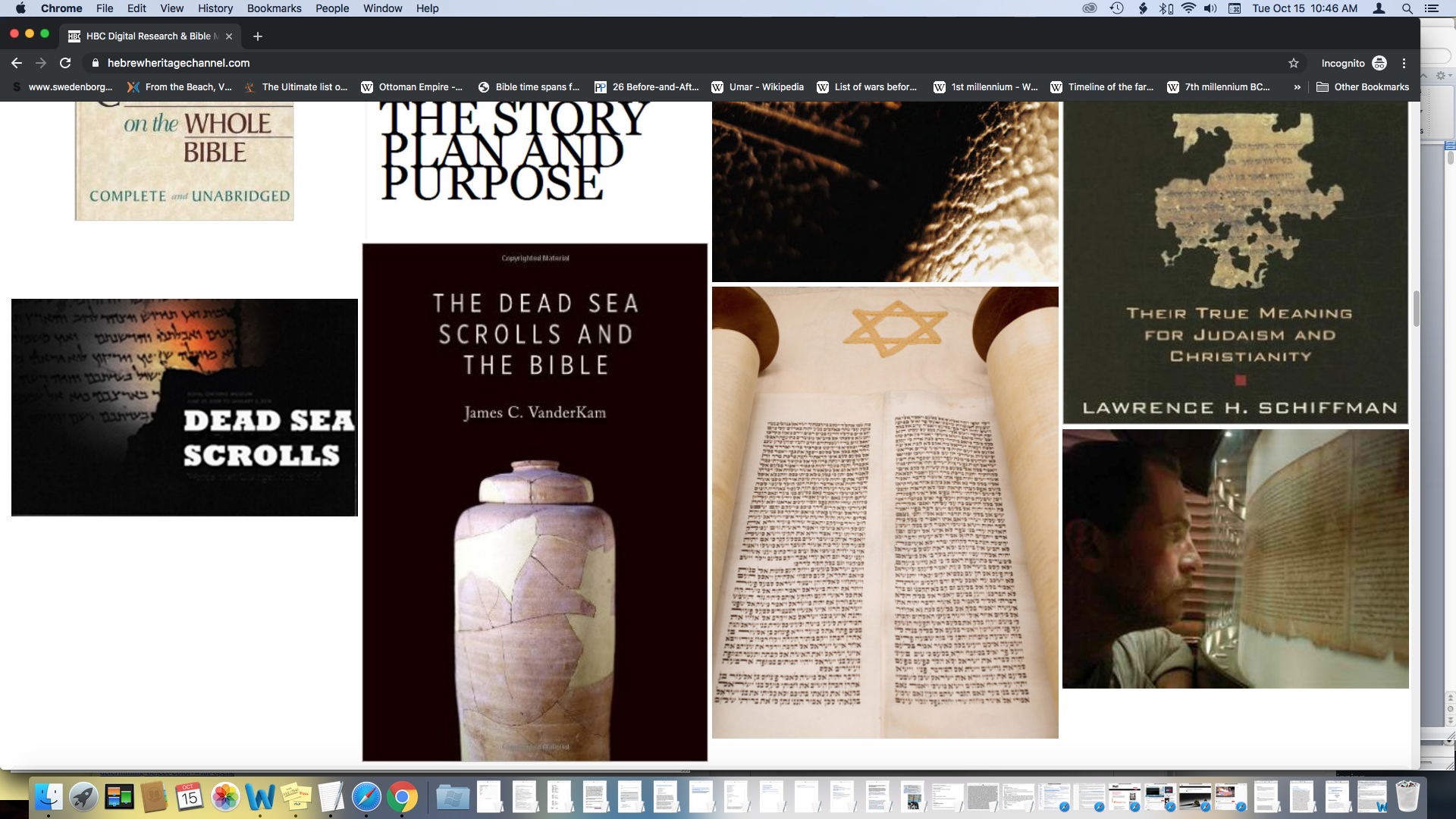Open the man viewing scroll photo
The width and height of the screenshot is (1456, 819).
tap(1235, 559)
